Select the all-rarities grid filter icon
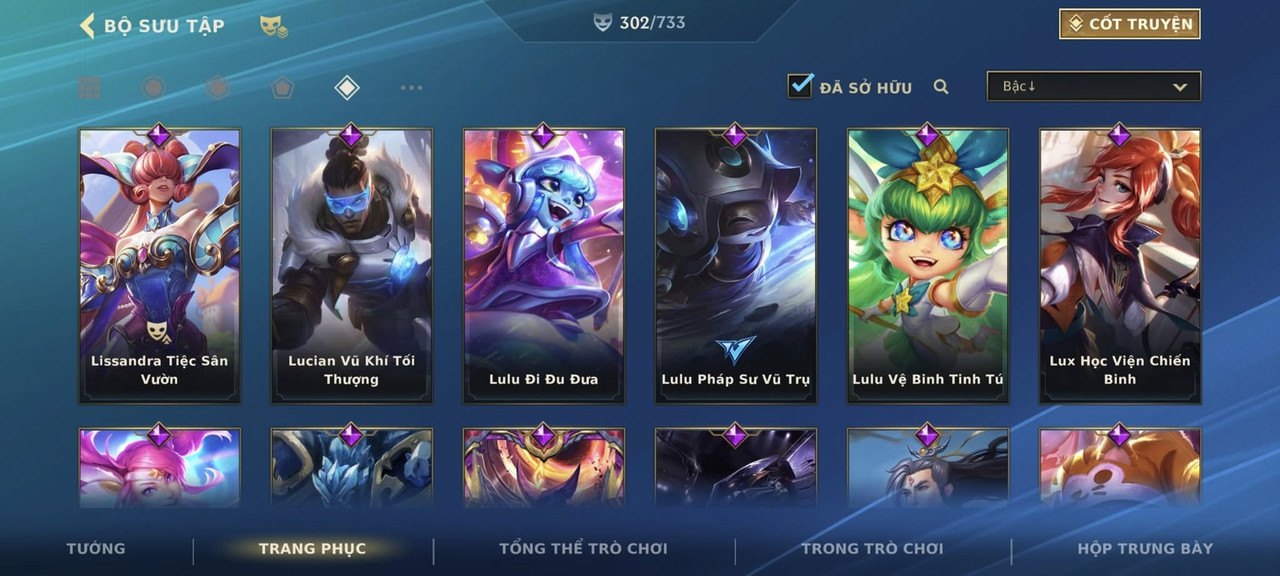The image size is (1280, 576). (x=90, y=88)
